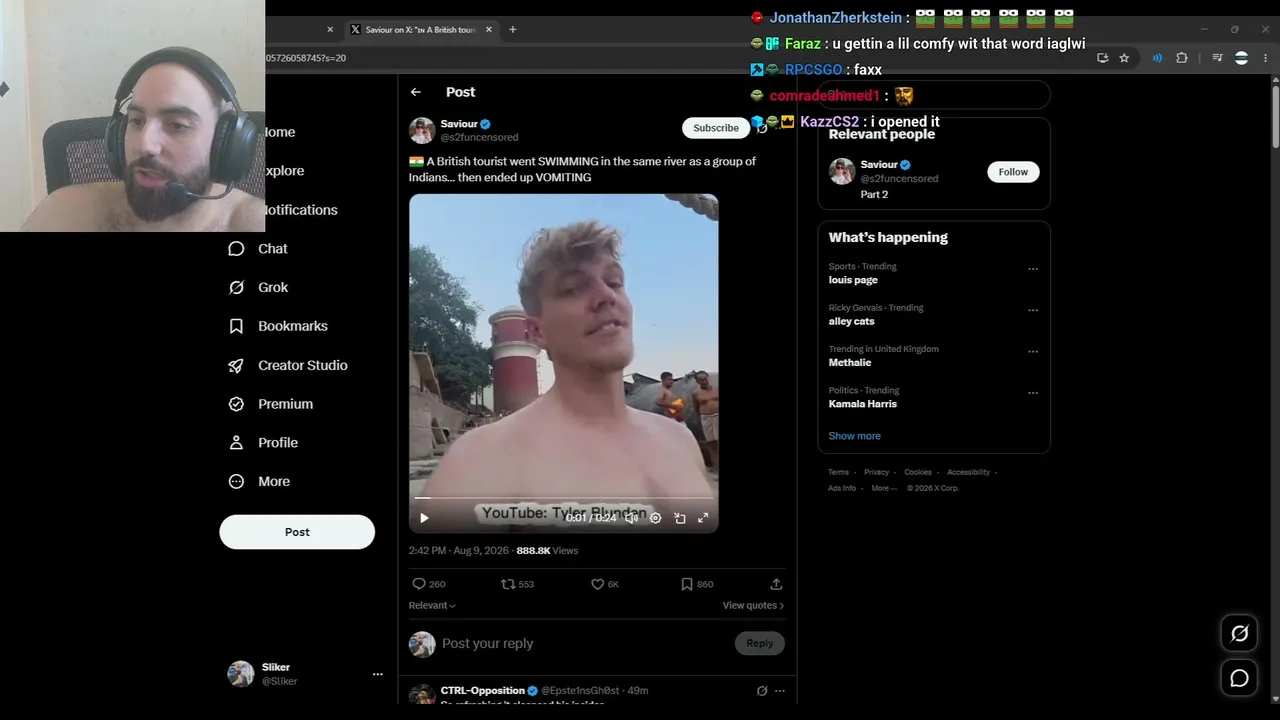Ask Grok about CTRL-Opposition's reply
The image size is (1280, 720).
click(762, 691)
